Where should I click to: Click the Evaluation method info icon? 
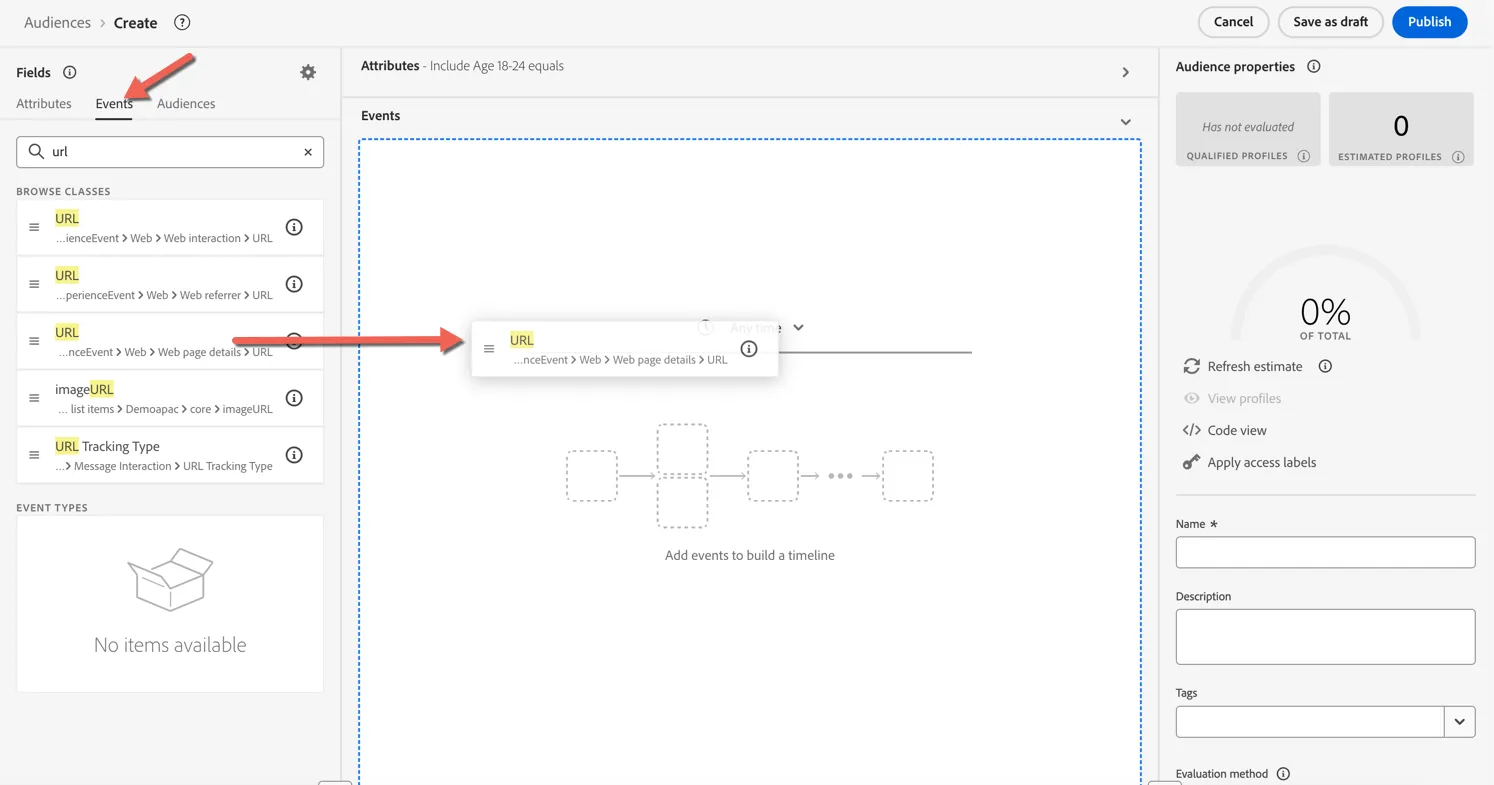pyautogui.click(x=1283, y=774)
